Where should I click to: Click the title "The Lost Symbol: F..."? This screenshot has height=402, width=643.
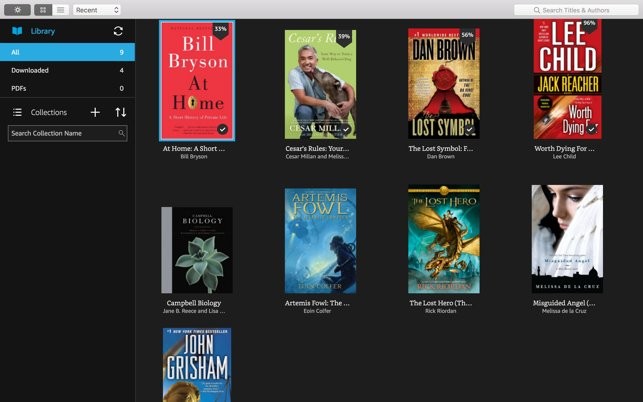[440, 148]
